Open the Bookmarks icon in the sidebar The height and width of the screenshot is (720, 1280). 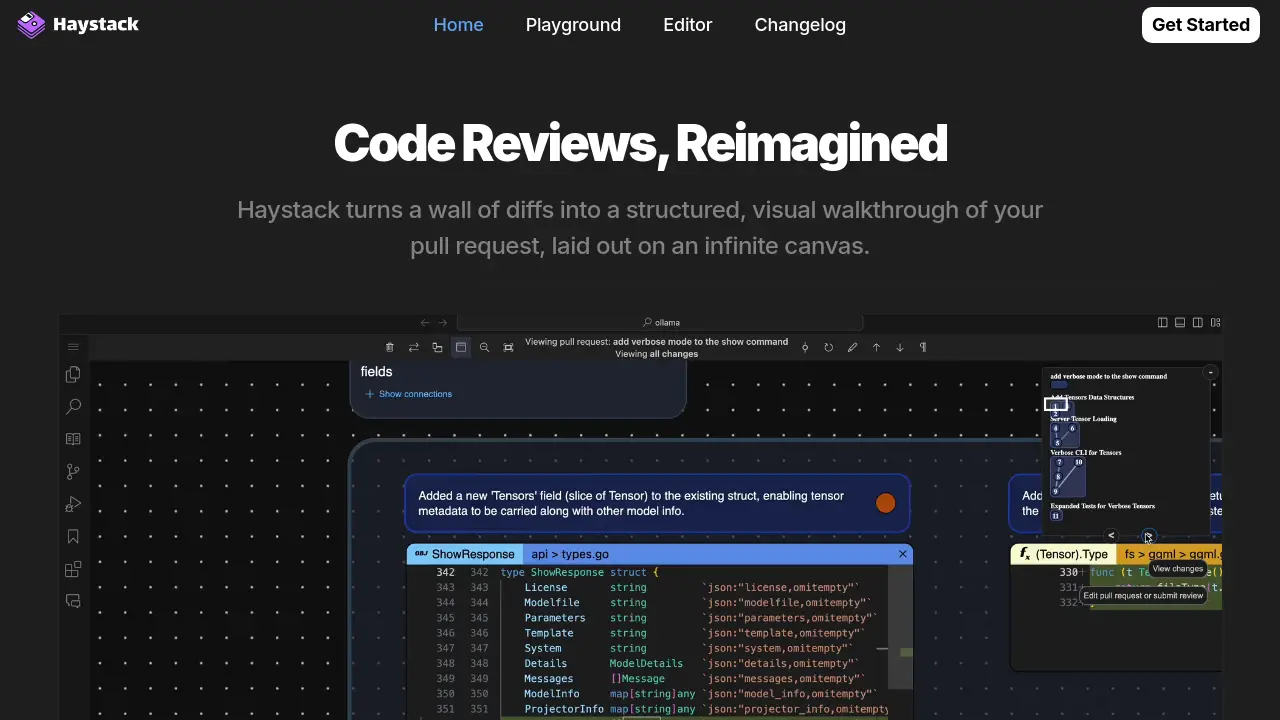(73, 537)
